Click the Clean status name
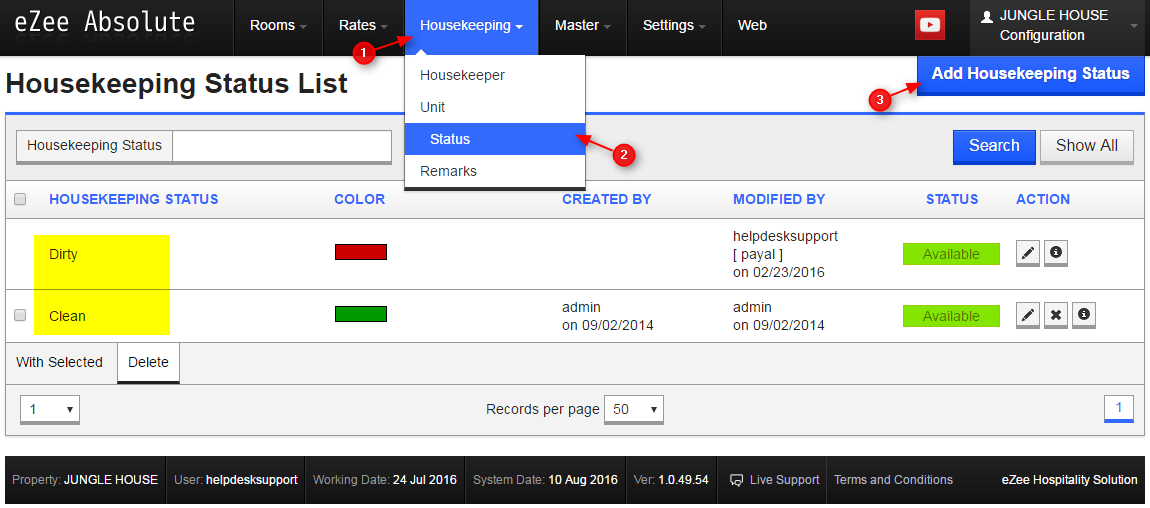The image size is (1150, 508). coord(67,317)
